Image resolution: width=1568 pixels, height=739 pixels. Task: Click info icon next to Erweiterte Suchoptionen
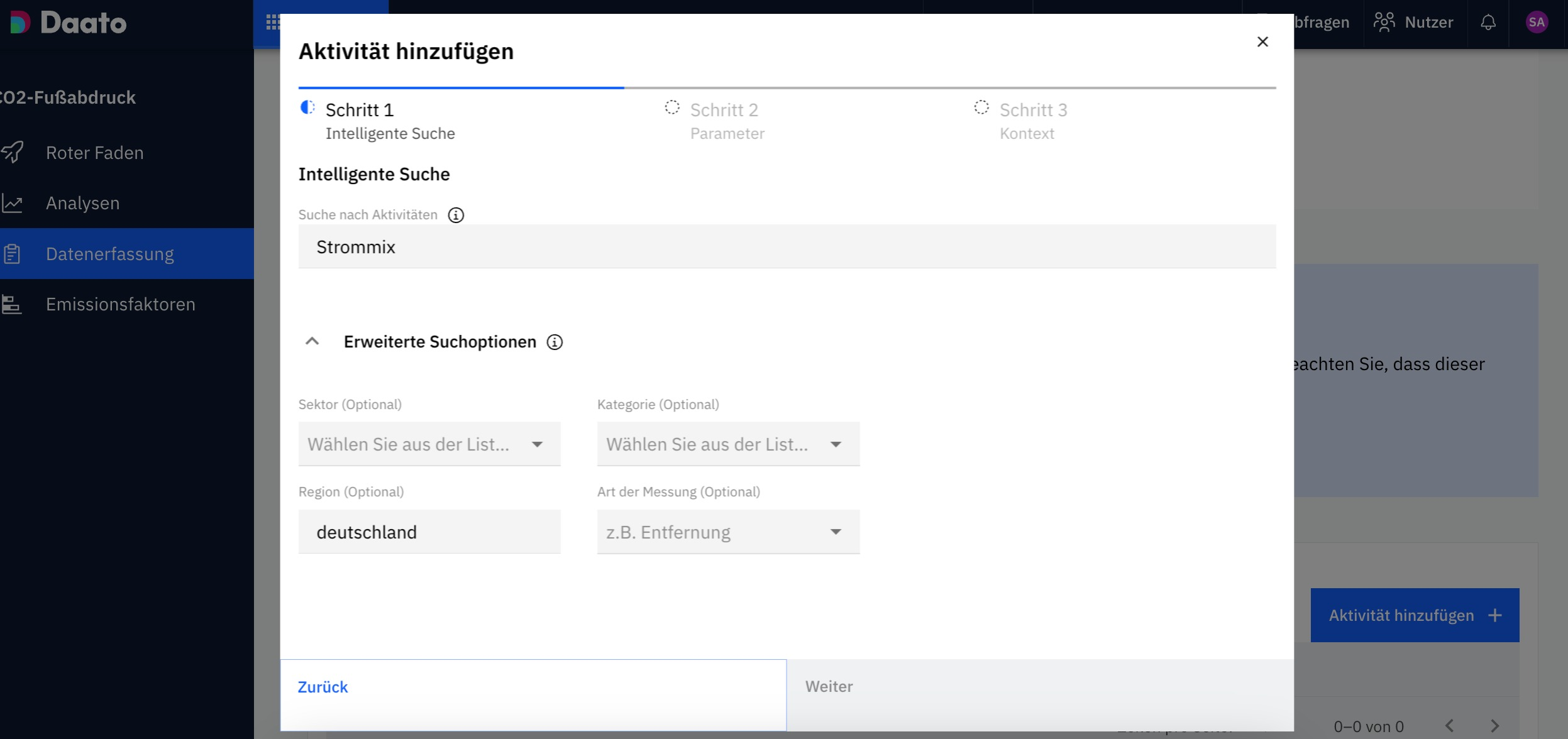click(555, 342)
